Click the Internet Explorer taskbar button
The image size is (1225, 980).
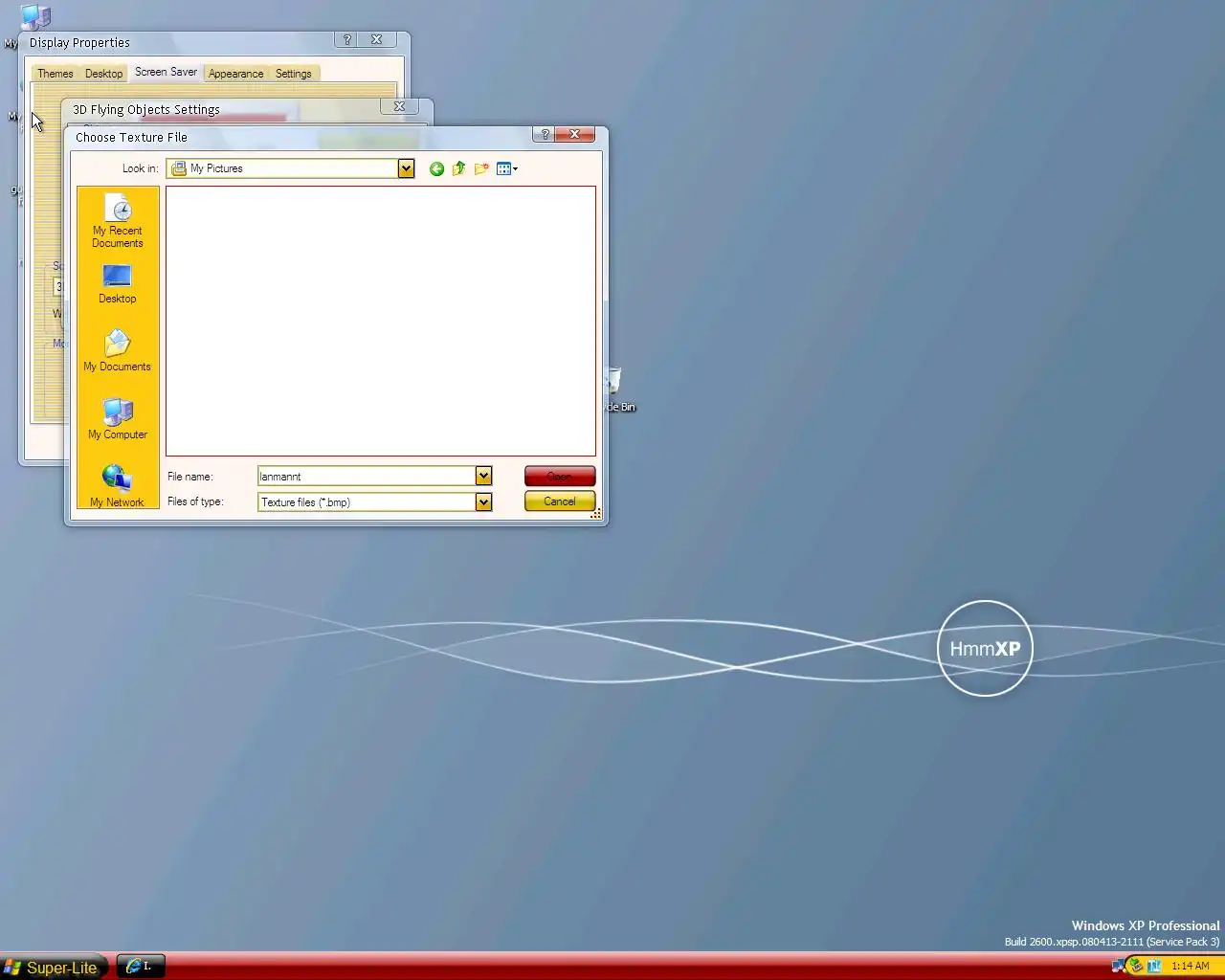pos(141,967)
